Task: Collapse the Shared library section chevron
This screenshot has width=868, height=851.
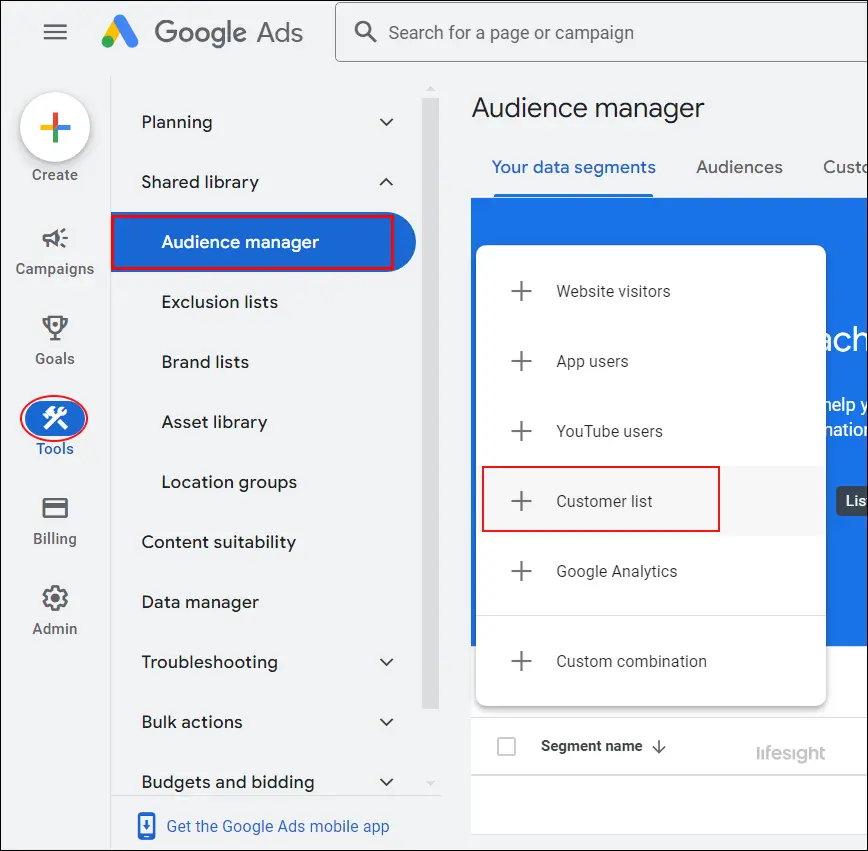Action: click(x=386, y=182)
